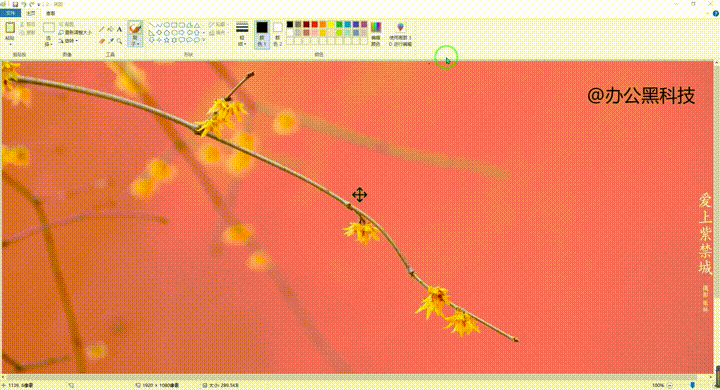Viewport: 720px width, 390px height.
Task: Expand the line Size dropdown
Action: [x=242, y=34]
